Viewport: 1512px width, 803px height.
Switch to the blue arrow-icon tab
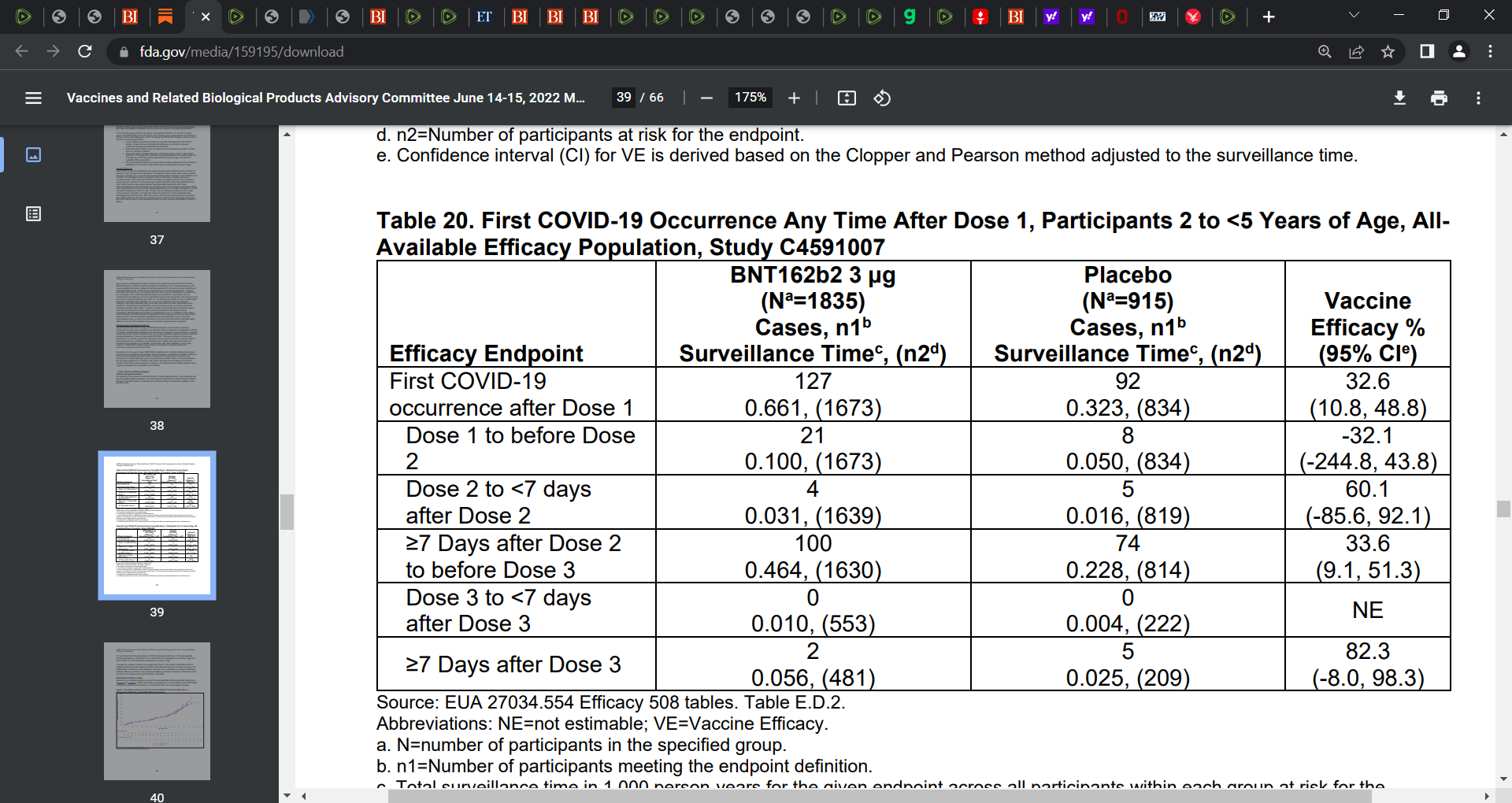pyautogui.click(x=307, y=17)
